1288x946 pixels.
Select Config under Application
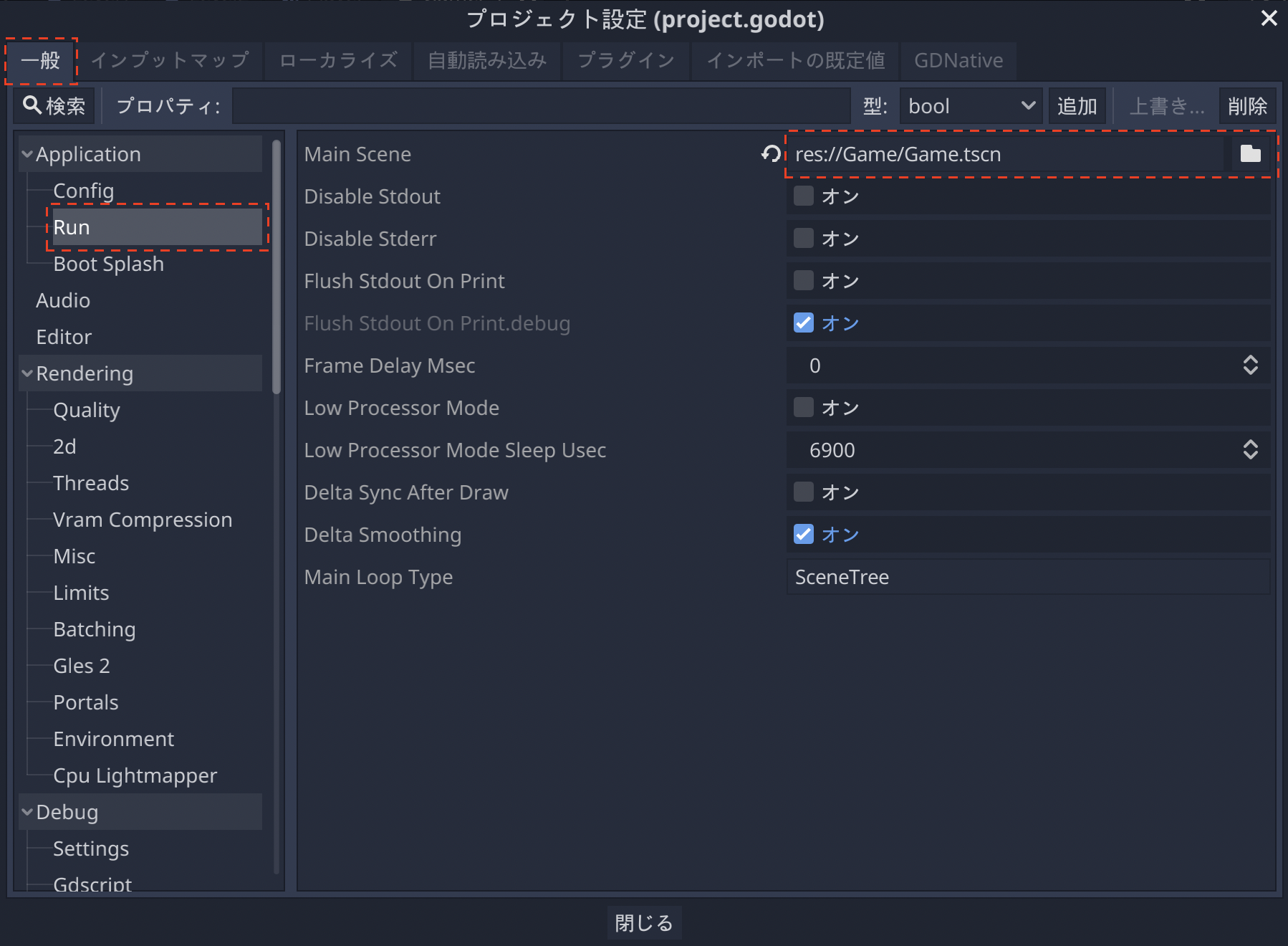83,191
